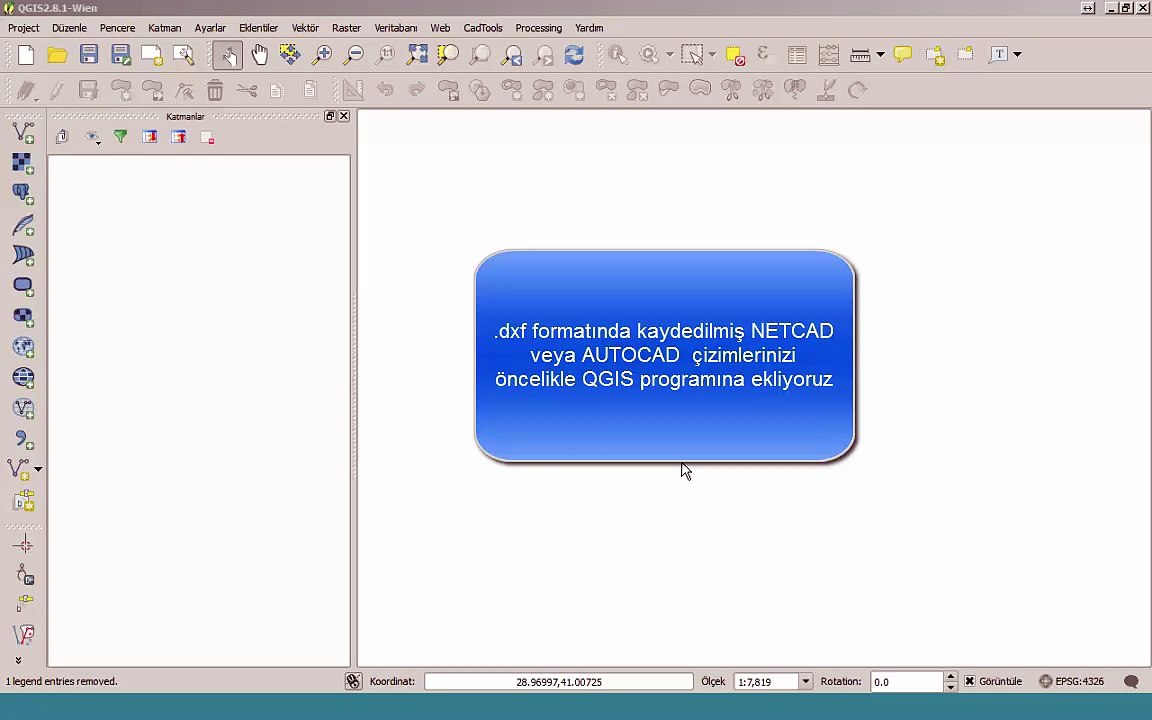Click the Add Raster Layer icon
This screenshot has height=720, width=1152.
(23, 163)
